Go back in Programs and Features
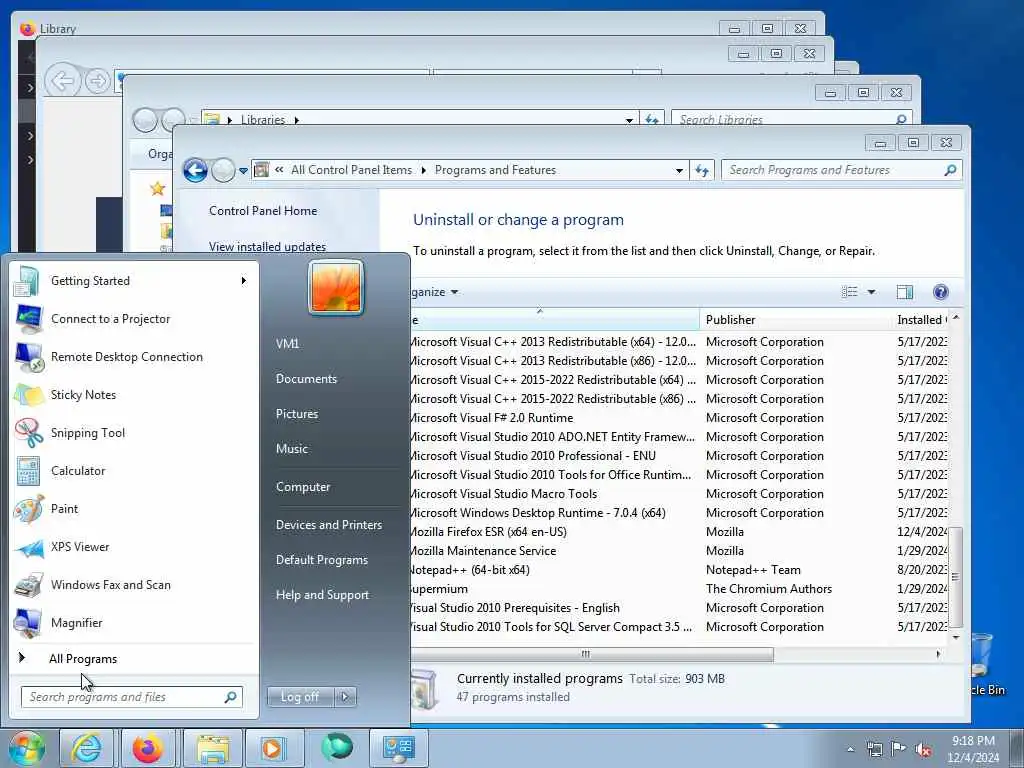 pyautogui.click(x=195, y=170)
